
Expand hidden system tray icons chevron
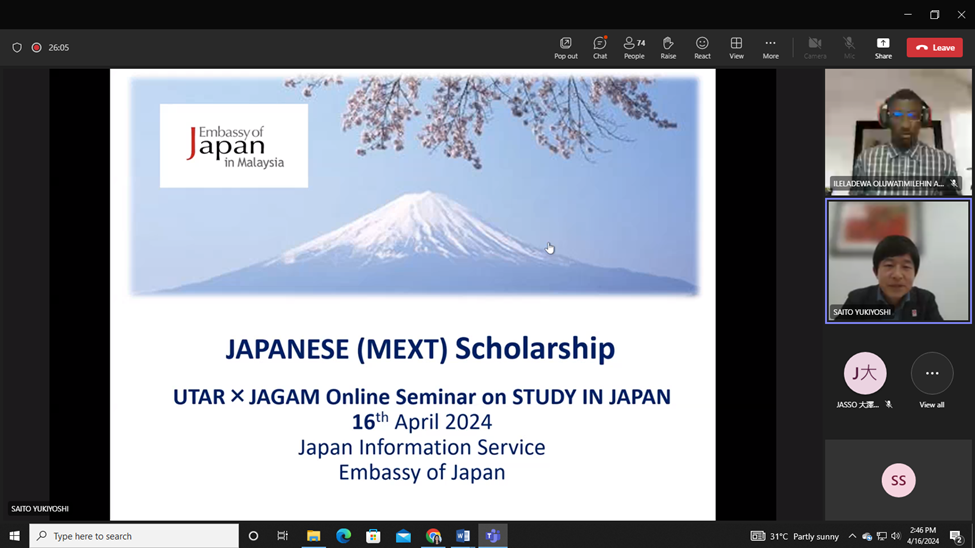click(x=853, y=536)
